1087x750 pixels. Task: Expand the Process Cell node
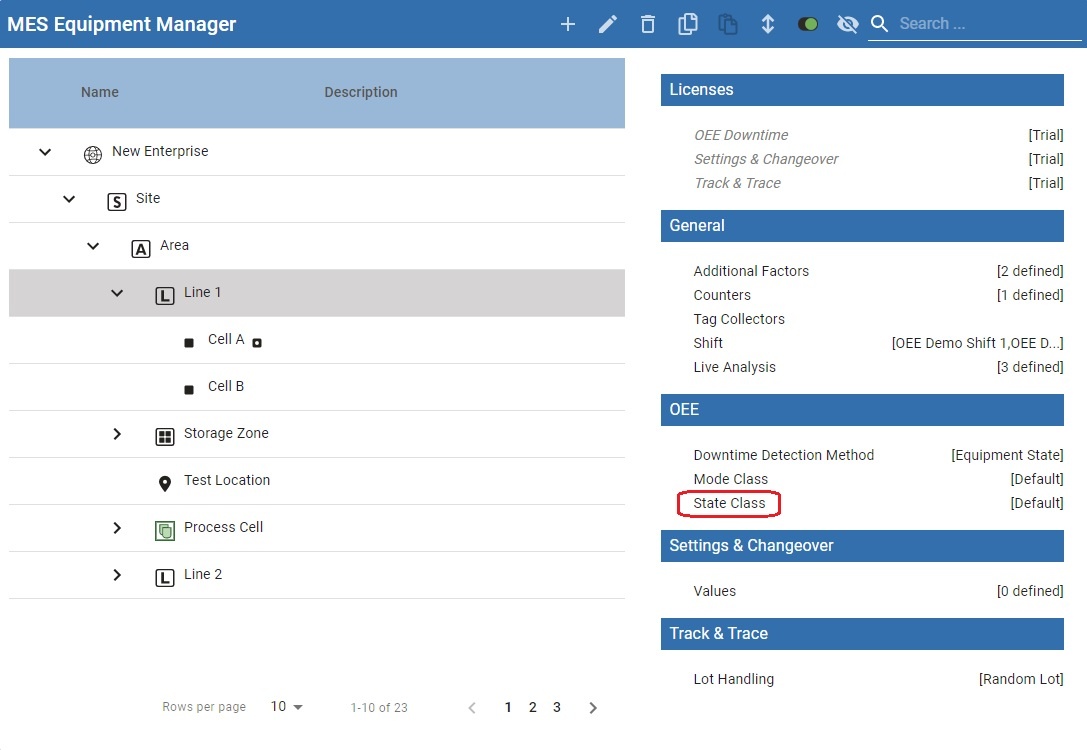117,528
